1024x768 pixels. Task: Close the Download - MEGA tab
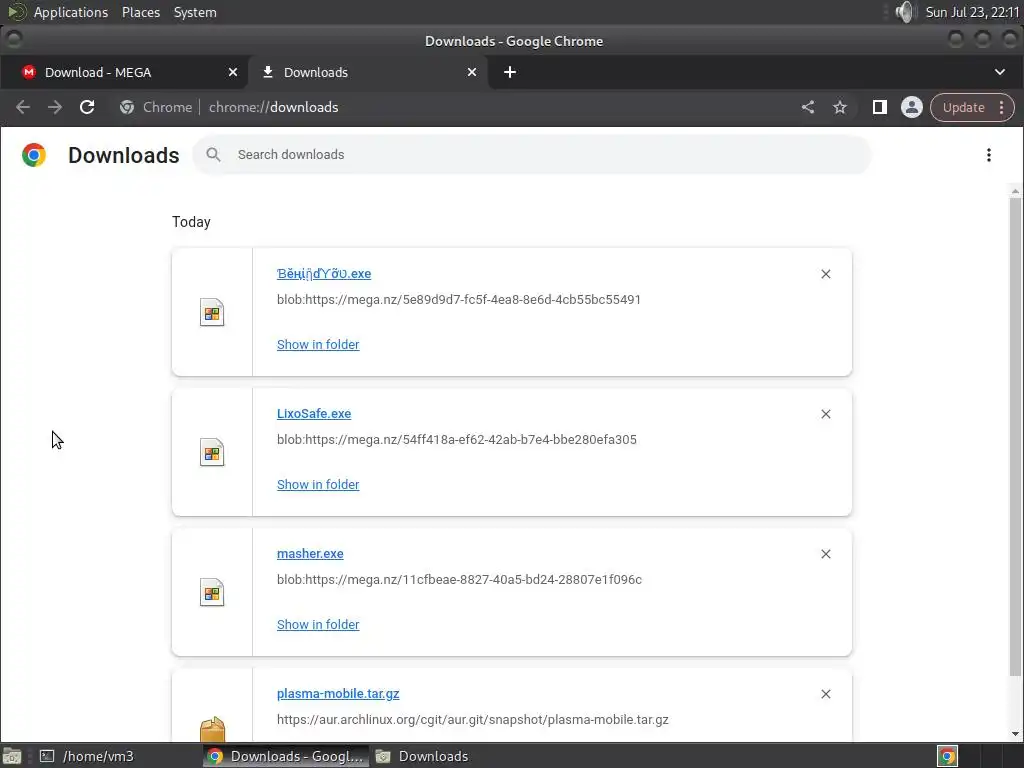tap(232, 72)
